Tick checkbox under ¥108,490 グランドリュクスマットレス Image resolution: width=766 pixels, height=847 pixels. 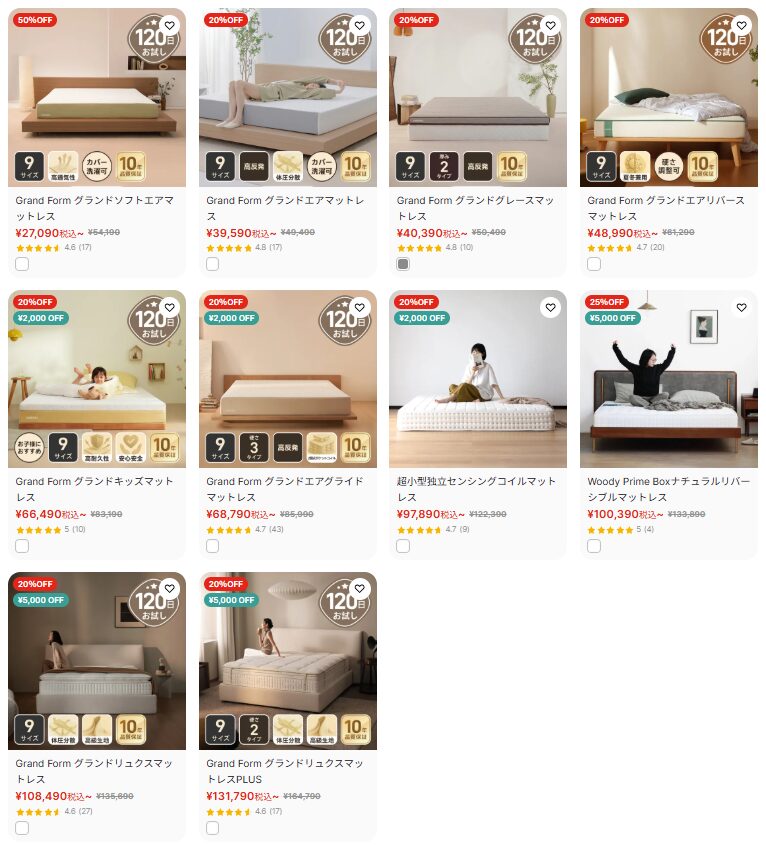pyautogui.click(x=22, y=828)
